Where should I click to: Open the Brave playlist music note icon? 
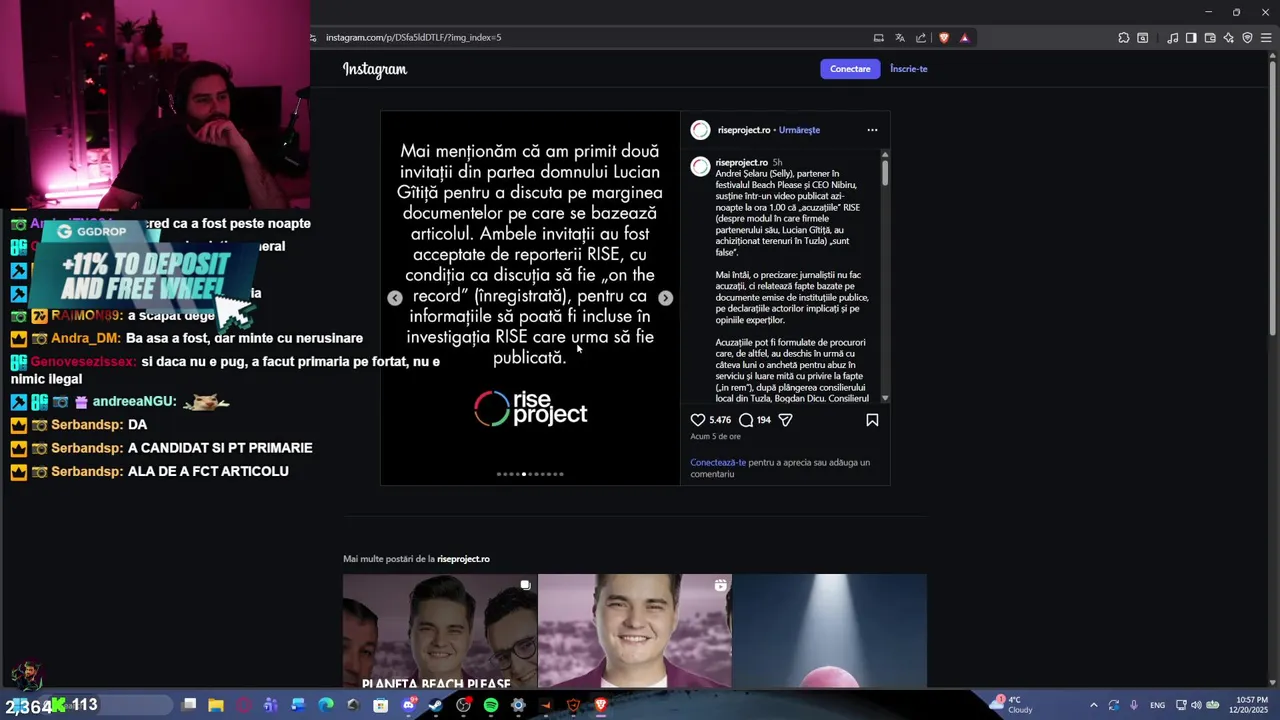(x=1172, y=38)
